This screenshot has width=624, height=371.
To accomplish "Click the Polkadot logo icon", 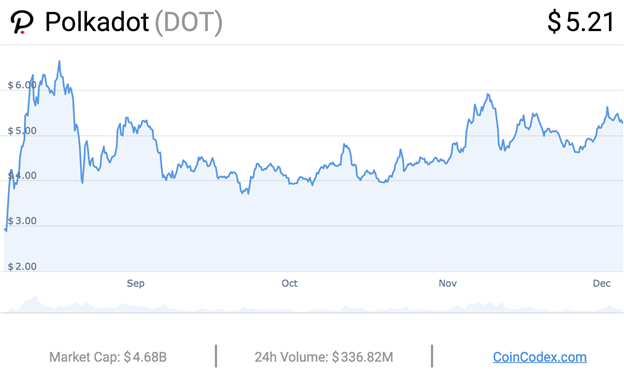I will coord(22,23).
